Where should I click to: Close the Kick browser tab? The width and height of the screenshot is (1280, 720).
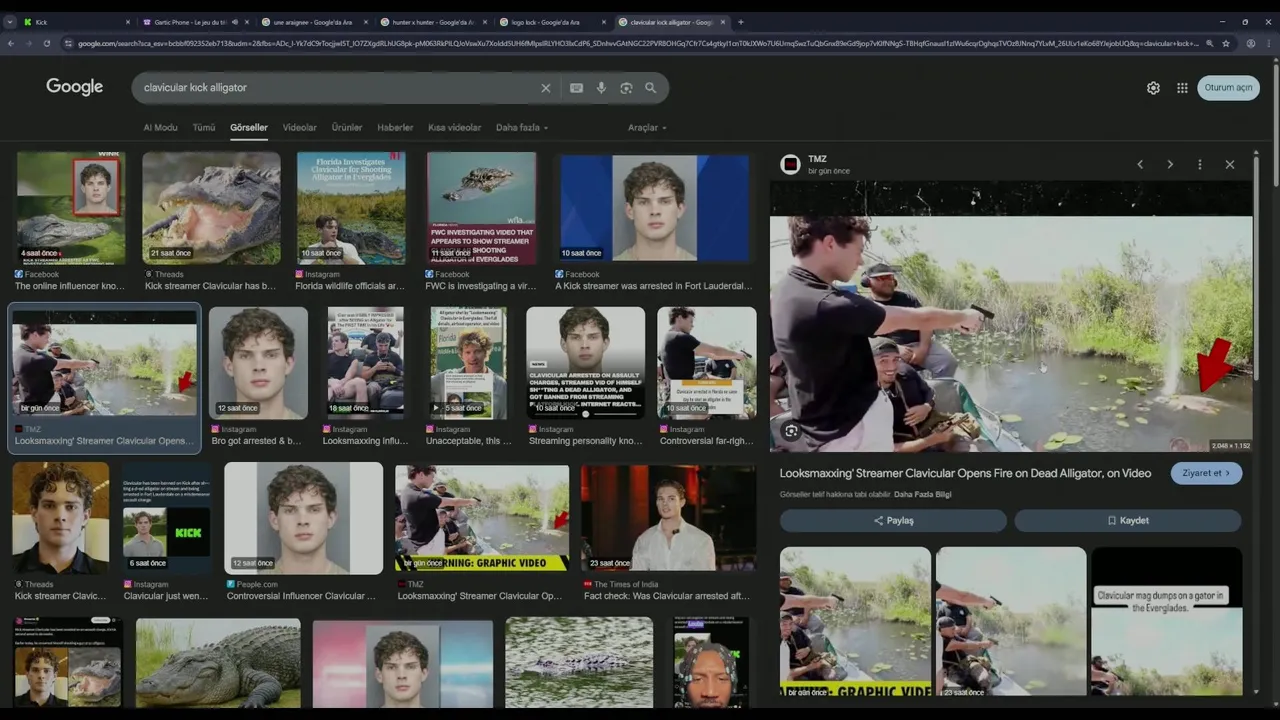point(128,22)
